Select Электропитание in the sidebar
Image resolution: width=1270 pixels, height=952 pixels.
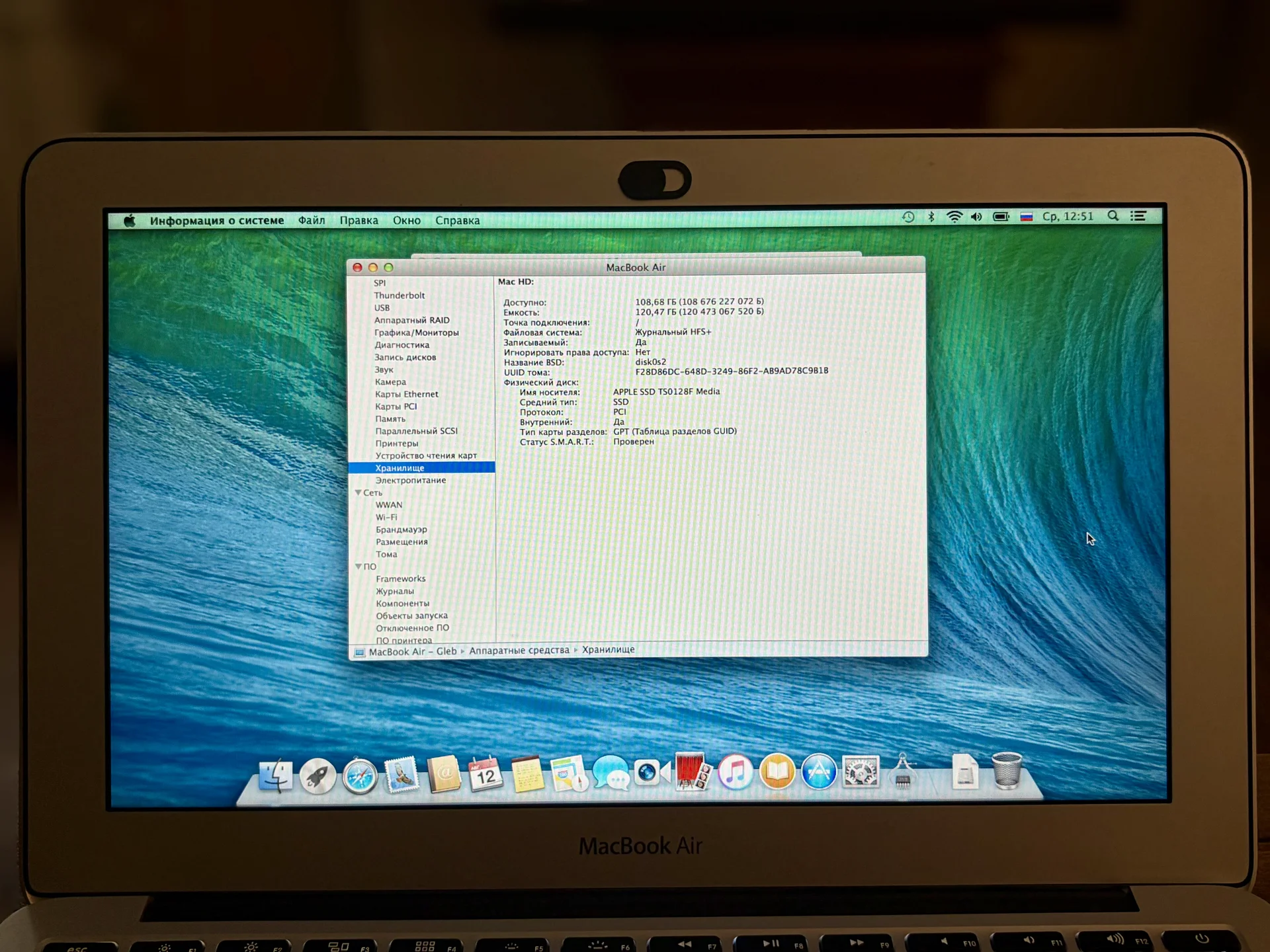click(x=410, y=480)
